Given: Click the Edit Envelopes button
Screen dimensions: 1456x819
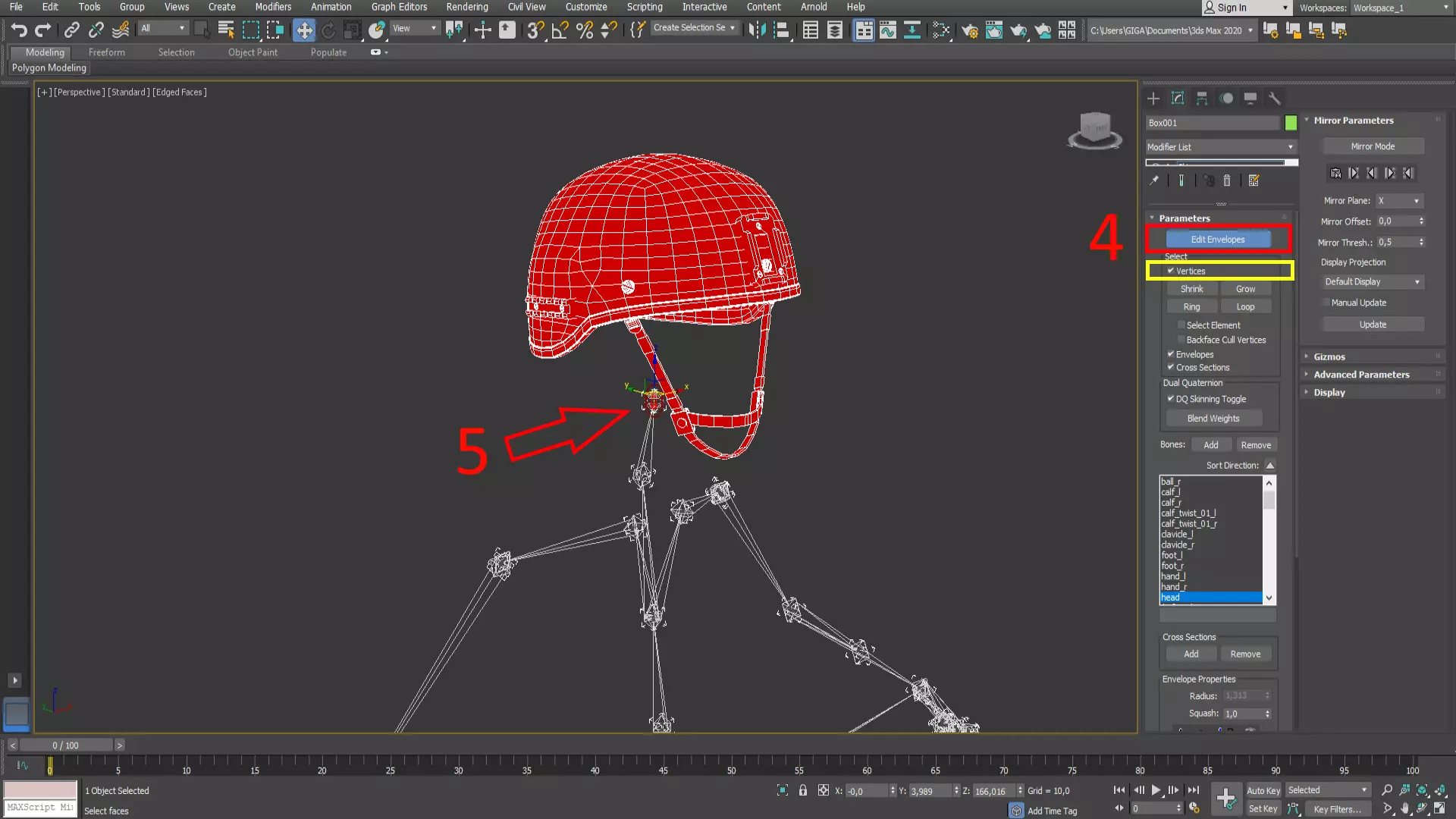Looking at the screenshot, I should pos(1217,240).
